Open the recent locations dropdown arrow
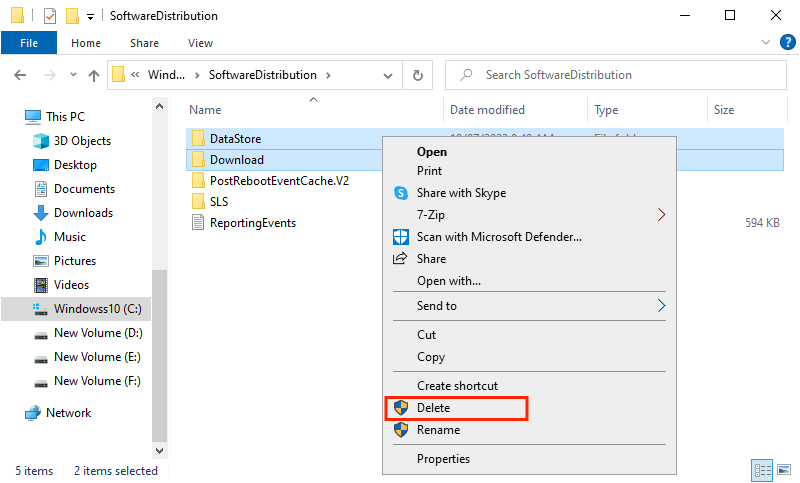The image size is (800, 483). pos(73,75)
